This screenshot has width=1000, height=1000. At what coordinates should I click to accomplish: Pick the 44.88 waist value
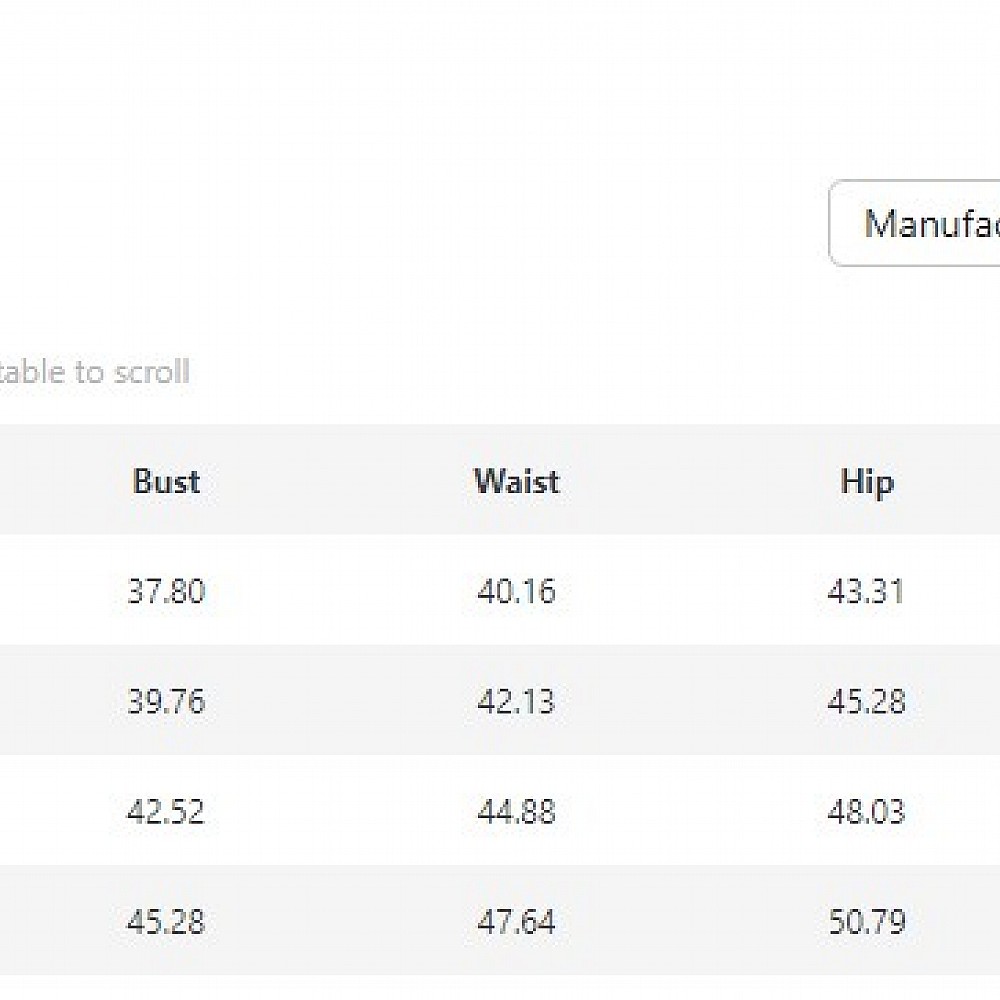tap(516, 811)
